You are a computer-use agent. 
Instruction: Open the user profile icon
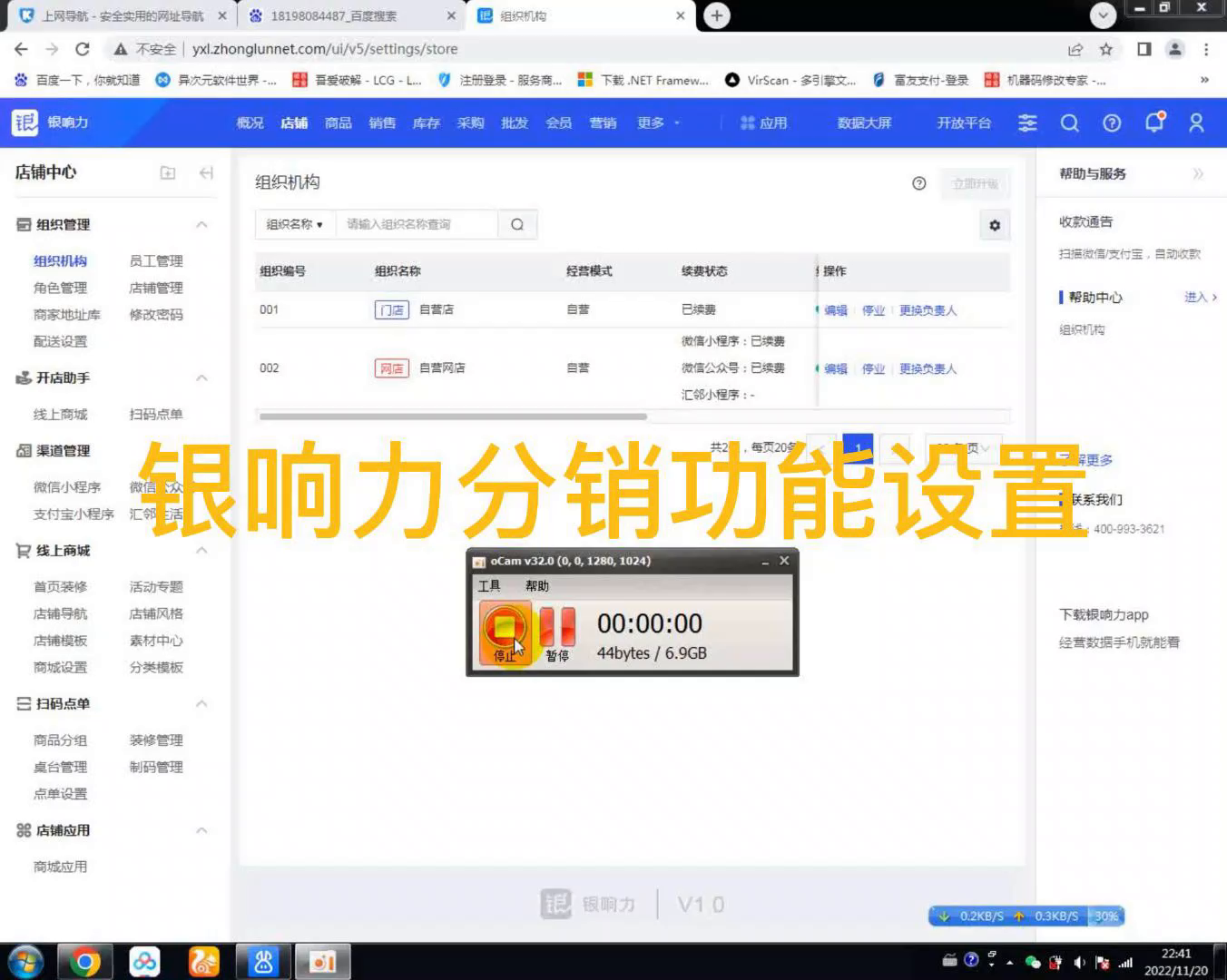click(1196, 122)
